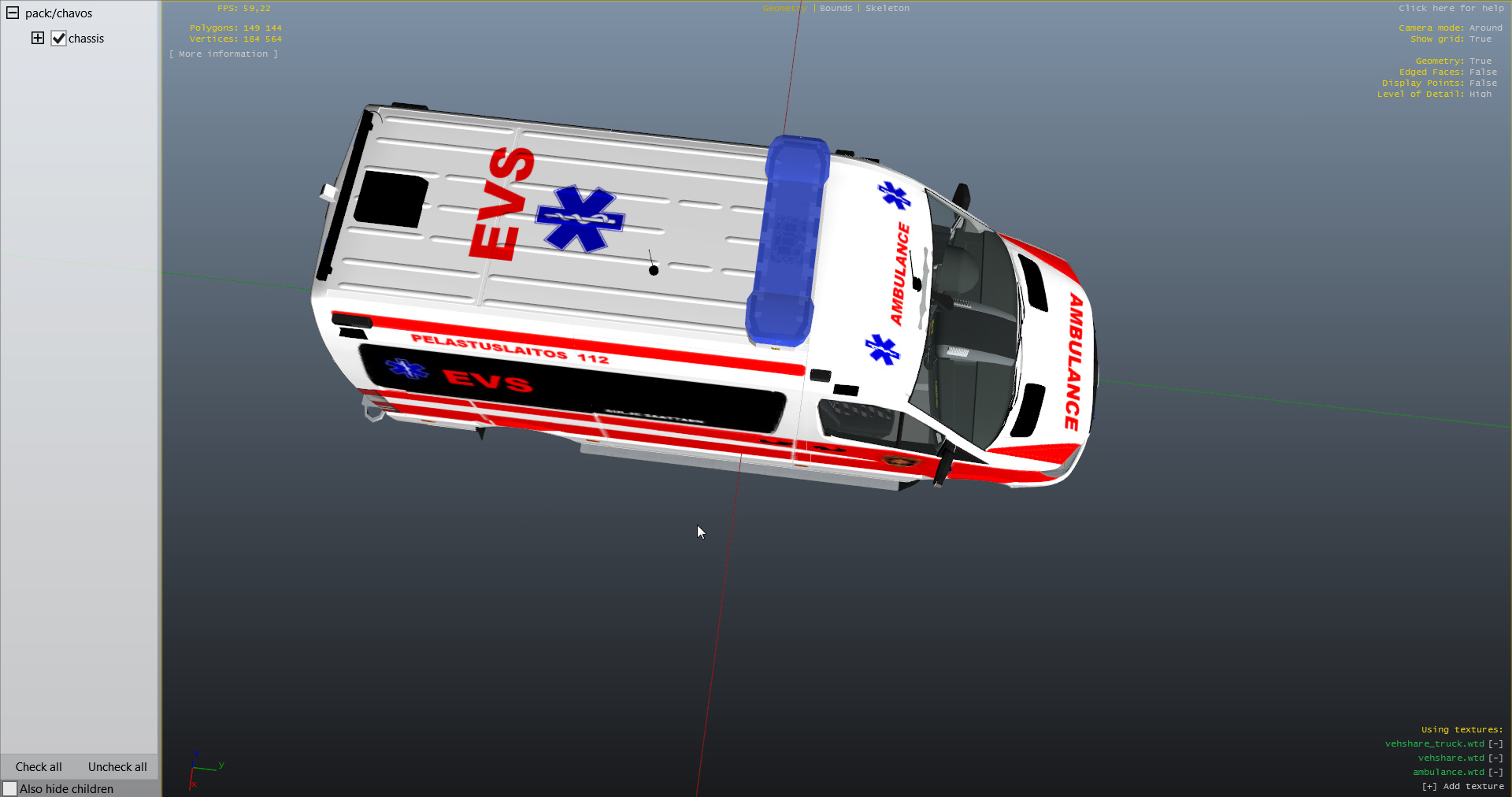The height and width of the screenshot is (797, 1512).
Task: Open Click here for help
Action: coord(1451,8)
